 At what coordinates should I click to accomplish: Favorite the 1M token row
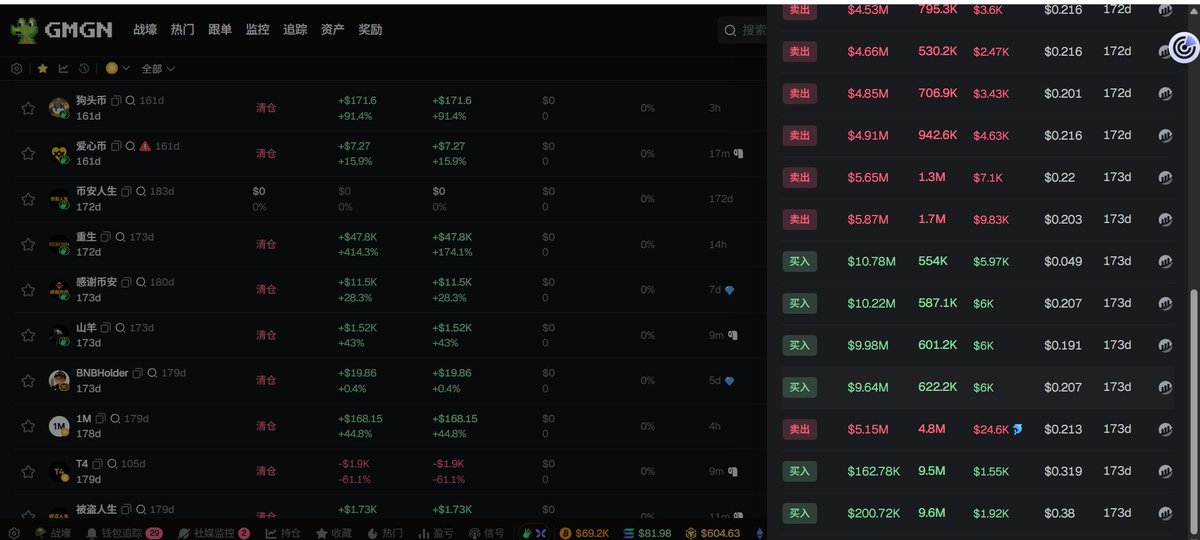[x=28, y=426]
